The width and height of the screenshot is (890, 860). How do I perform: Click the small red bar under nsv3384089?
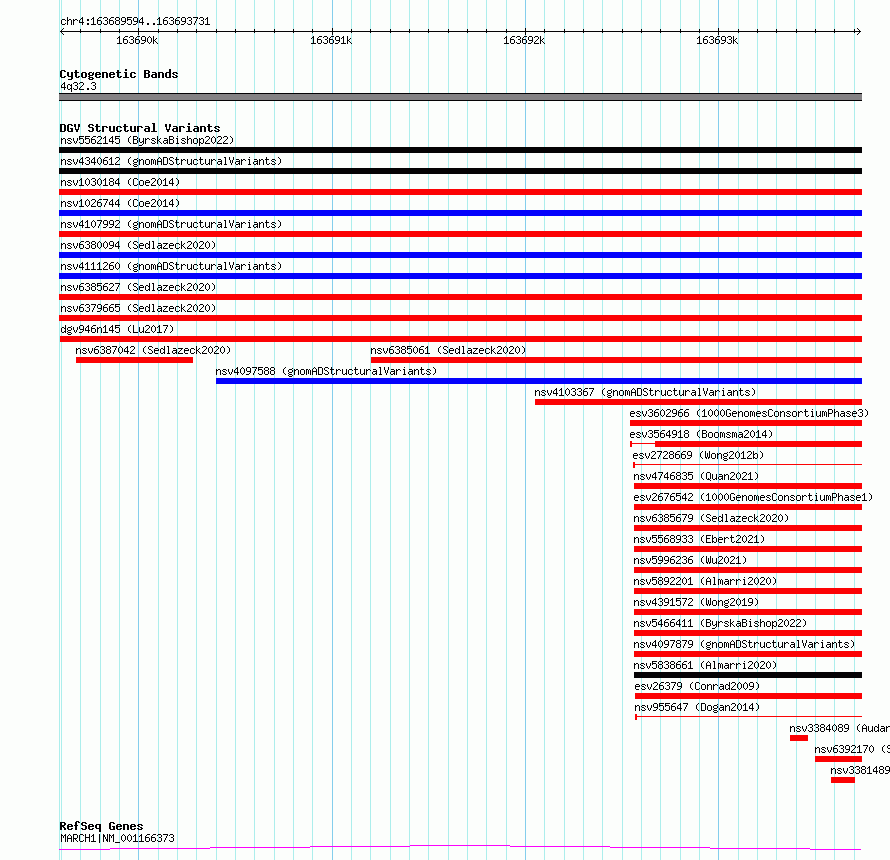pyautogui.click(x=799, y=738)
